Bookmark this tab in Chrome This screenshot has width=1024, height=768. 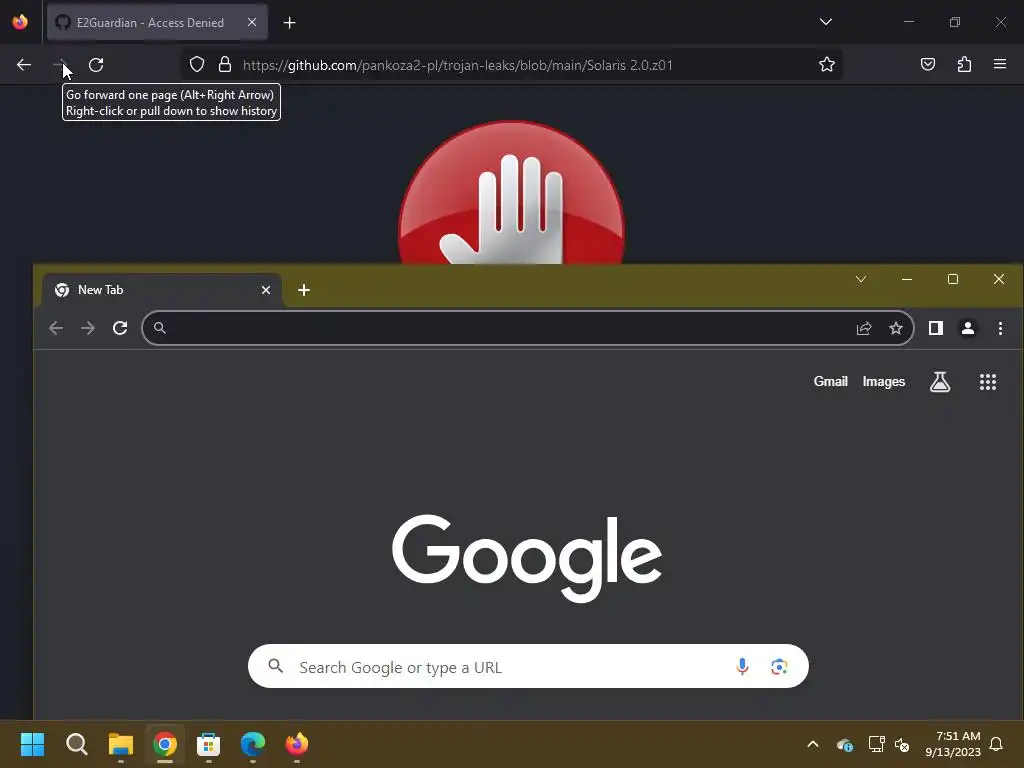tap(896, 328)
